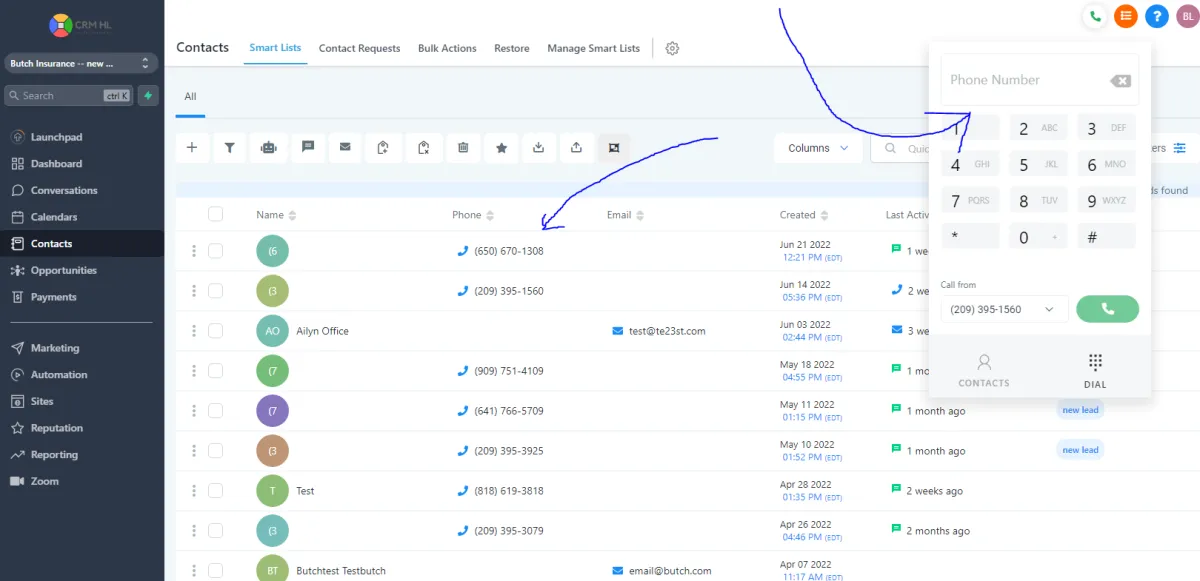
Task: Click the robot automation icon in toolbar
Action: point(268,147)
